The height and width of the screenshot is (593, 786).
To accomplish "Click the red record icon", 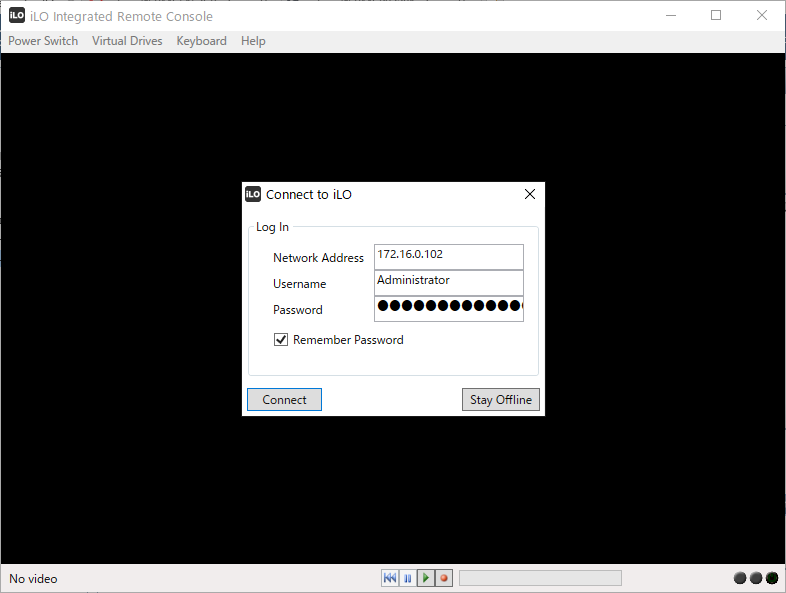I will 444,578.
